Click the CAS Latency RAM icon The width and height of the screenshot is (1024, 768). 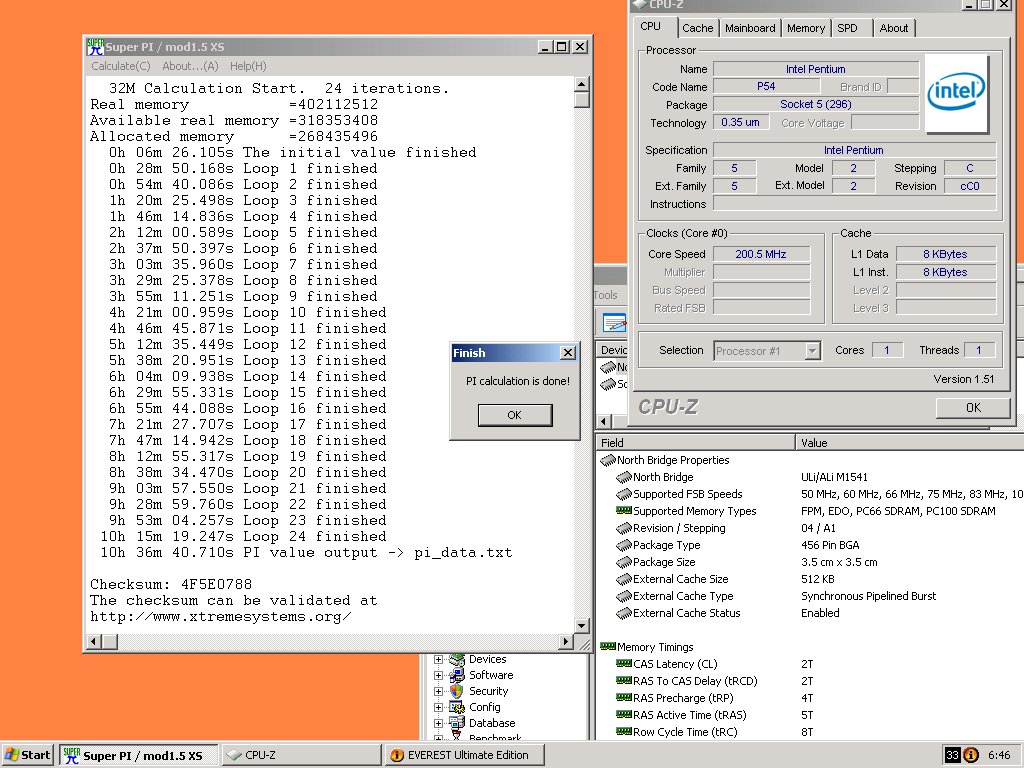pyautogui.click(x=624, y=664)
